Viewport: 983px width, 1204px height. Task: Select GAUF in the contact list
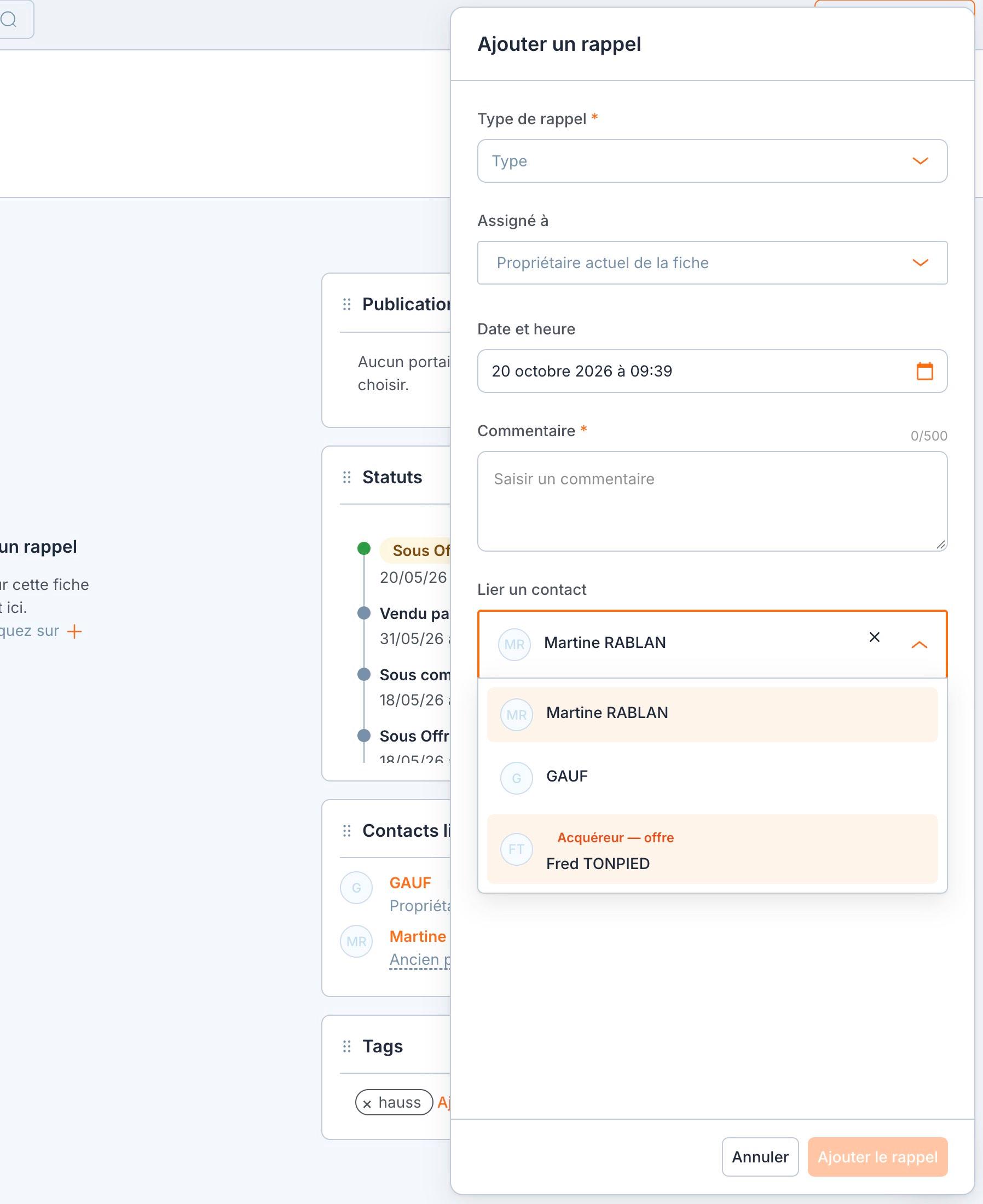tap(712, 778)
